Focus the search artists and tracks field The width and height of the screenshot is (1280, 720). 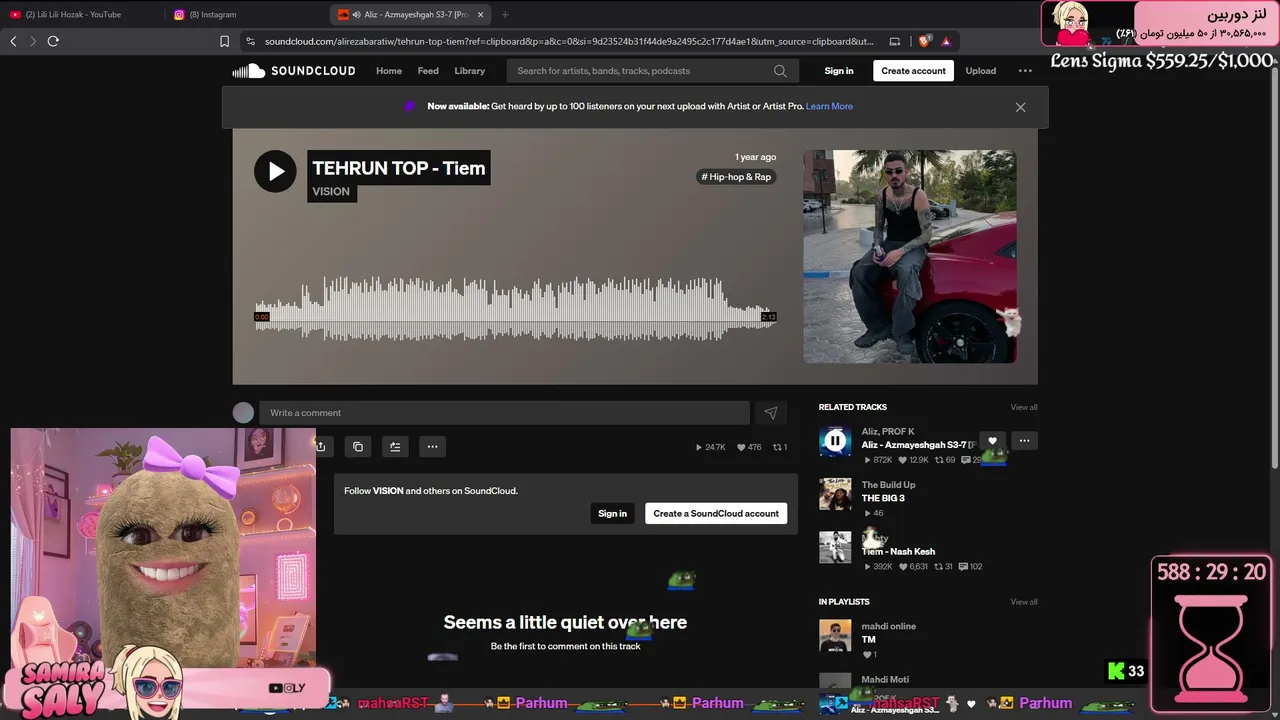(x=652, y=71)
